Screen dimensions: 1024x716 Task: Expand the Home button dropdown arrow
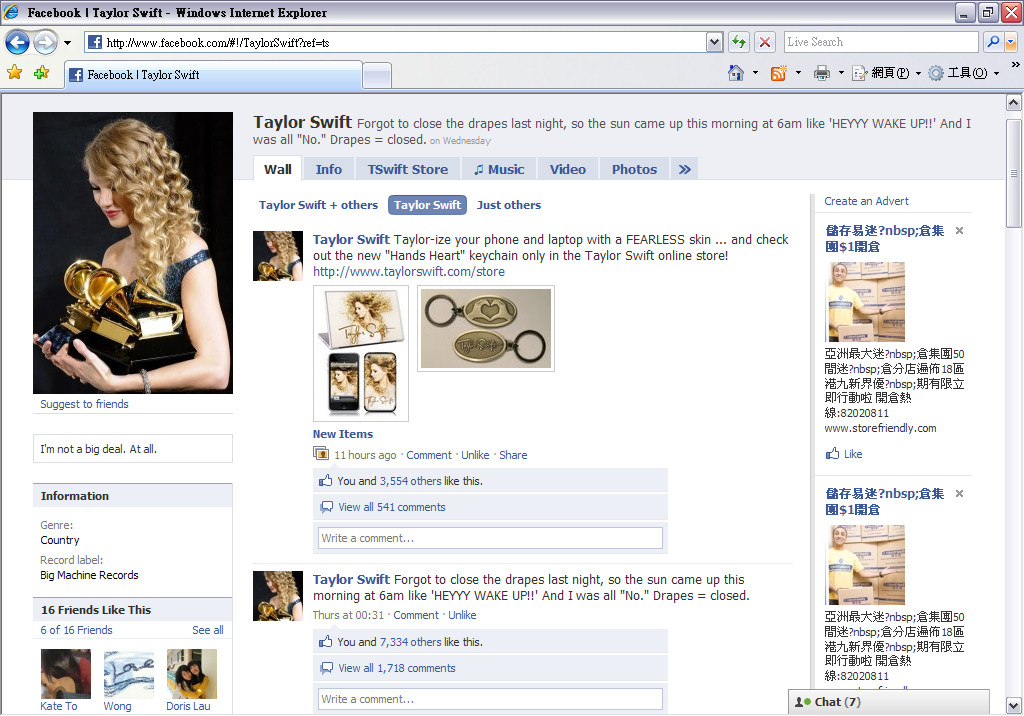pos(756,73)
